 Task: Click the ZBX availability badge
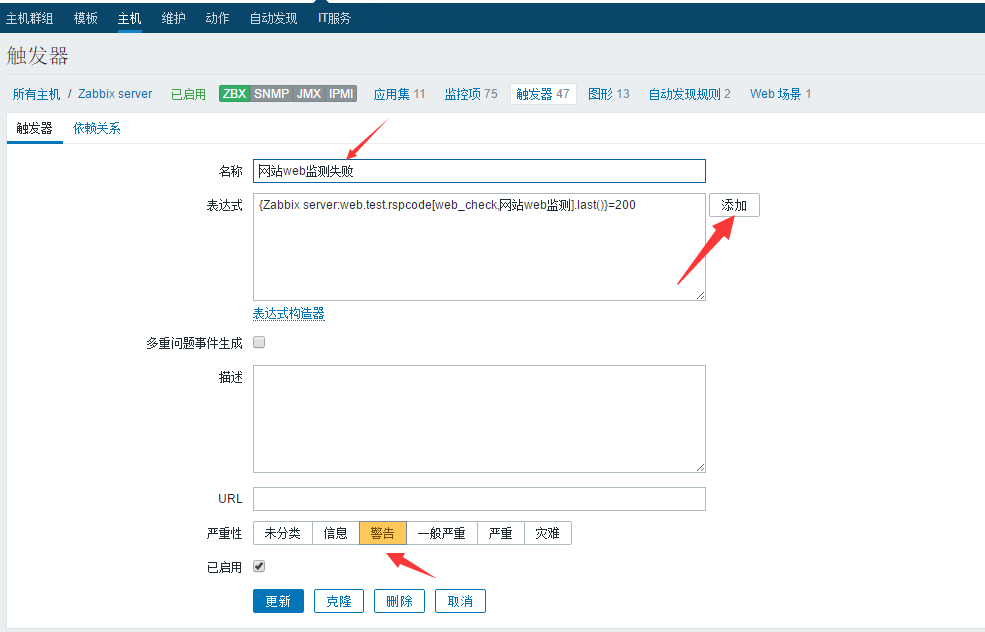[234, 94]
